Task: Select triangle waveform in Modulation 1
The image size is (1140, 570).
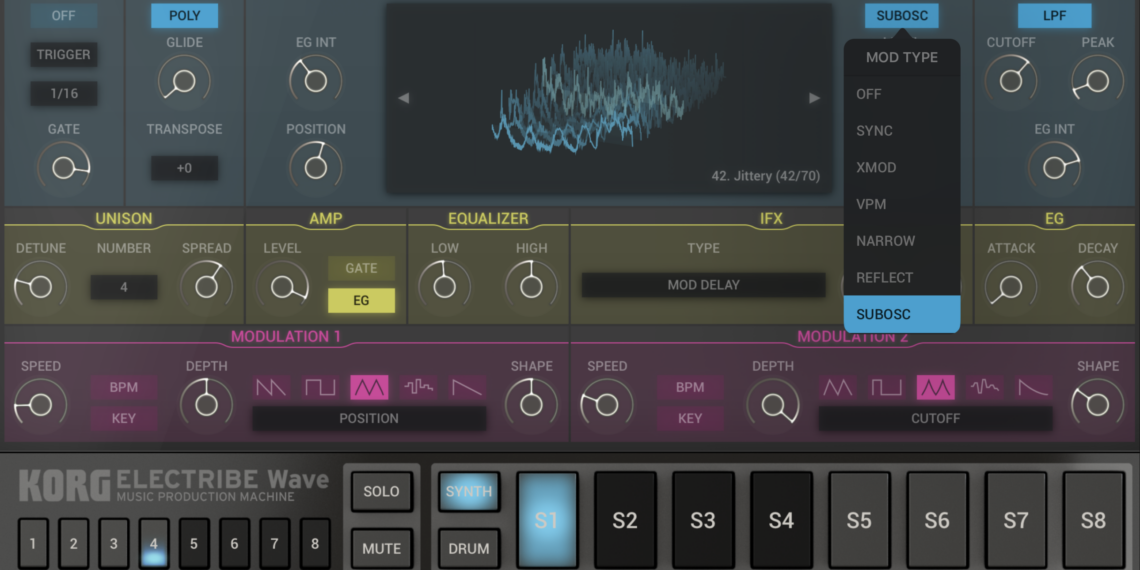Action: [369, 388]
